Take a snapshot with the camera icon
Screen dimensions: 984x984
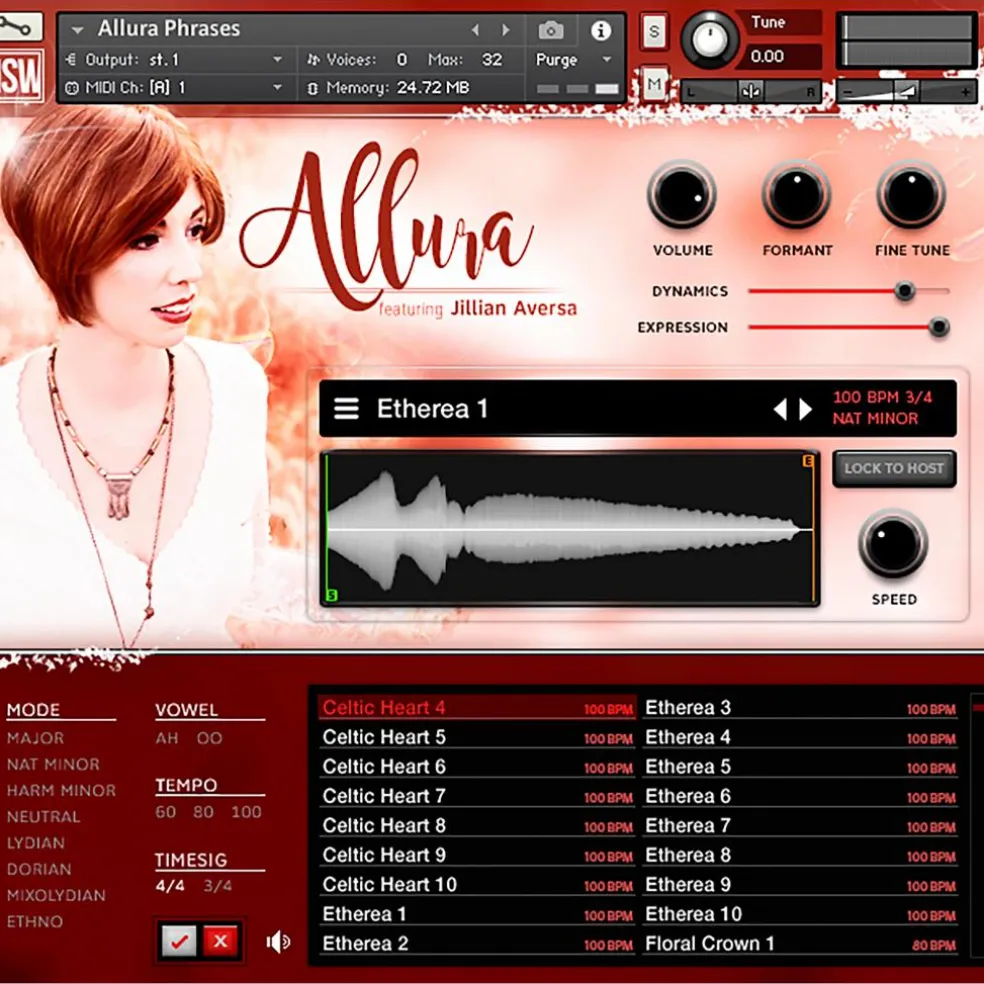[550, 29]
